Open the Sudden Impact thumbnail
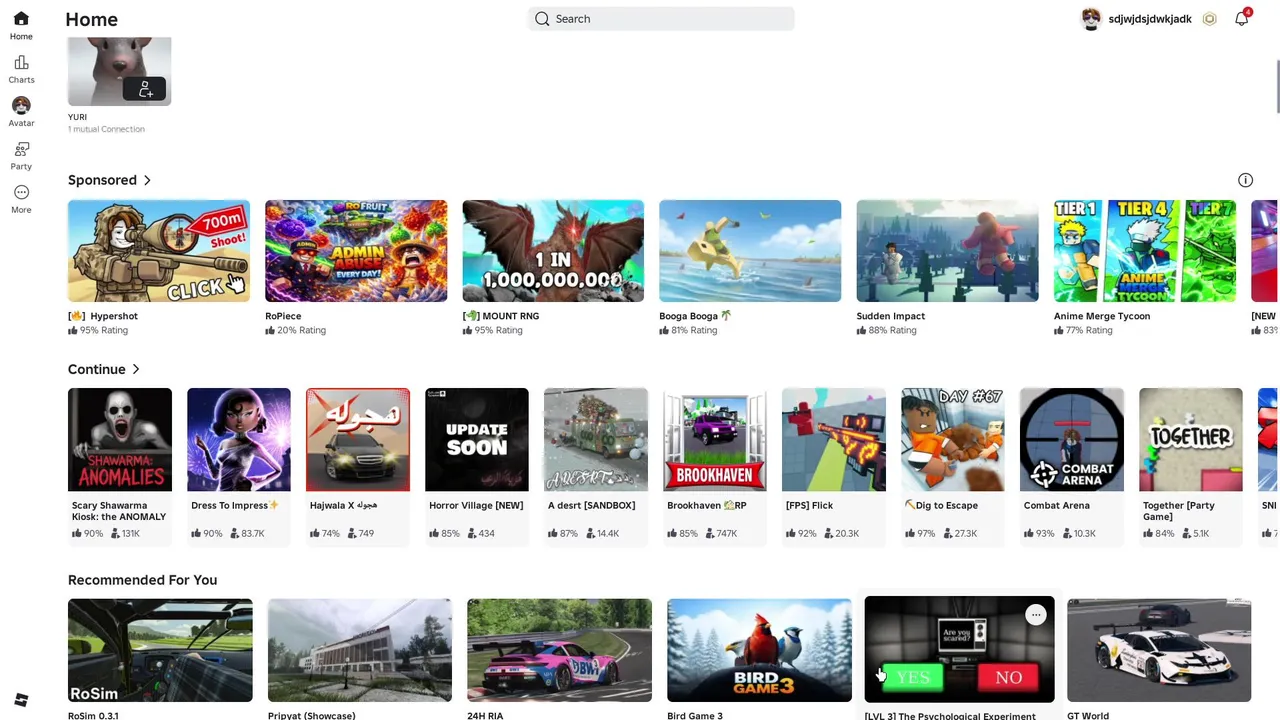 click(x=947, y=251)
